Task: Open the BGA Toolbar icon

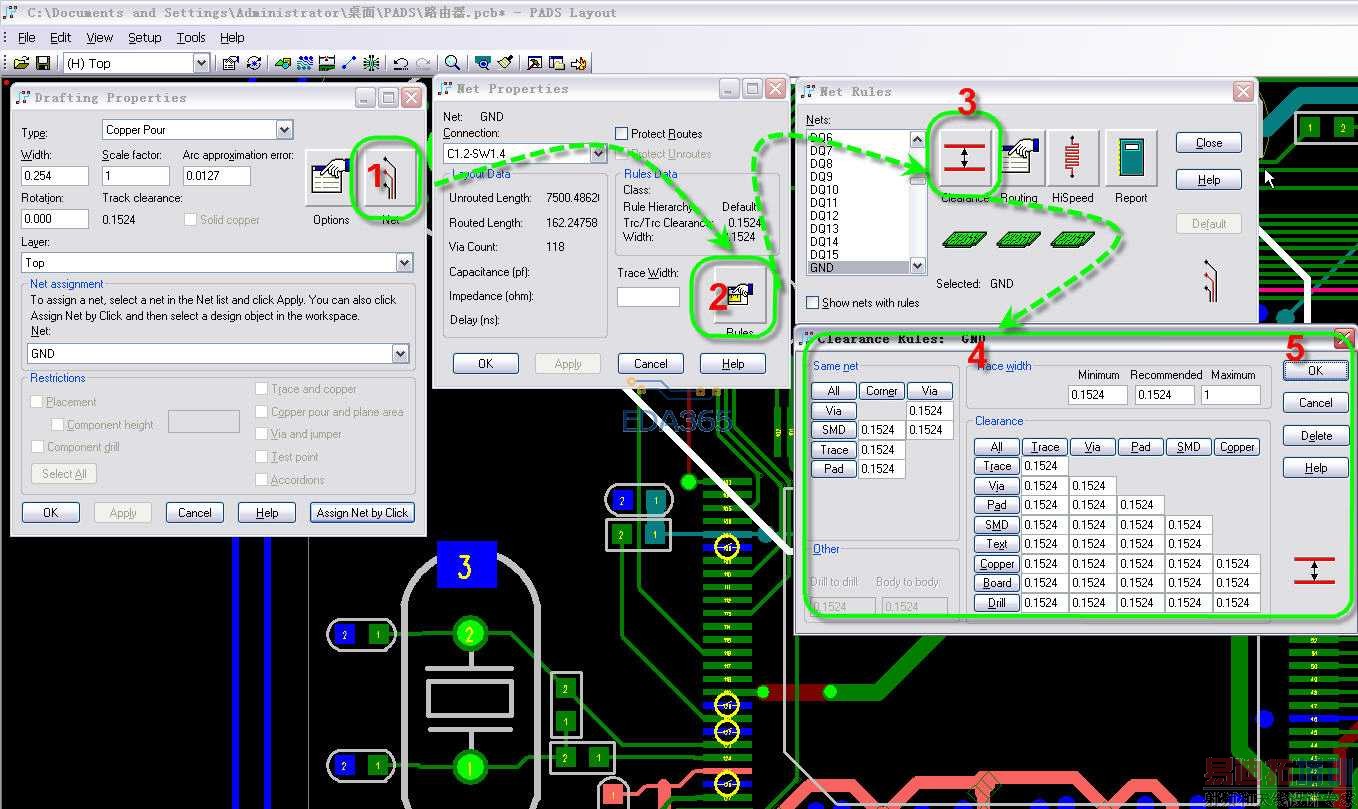Action: point(371,63)
